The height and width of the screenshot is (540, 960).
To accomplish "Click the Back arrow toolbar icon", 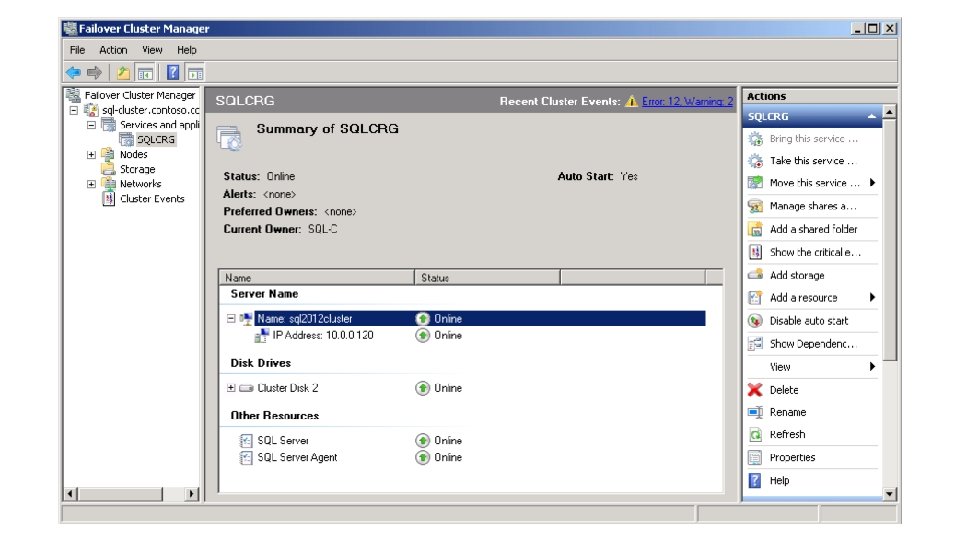I will point(73,73).
